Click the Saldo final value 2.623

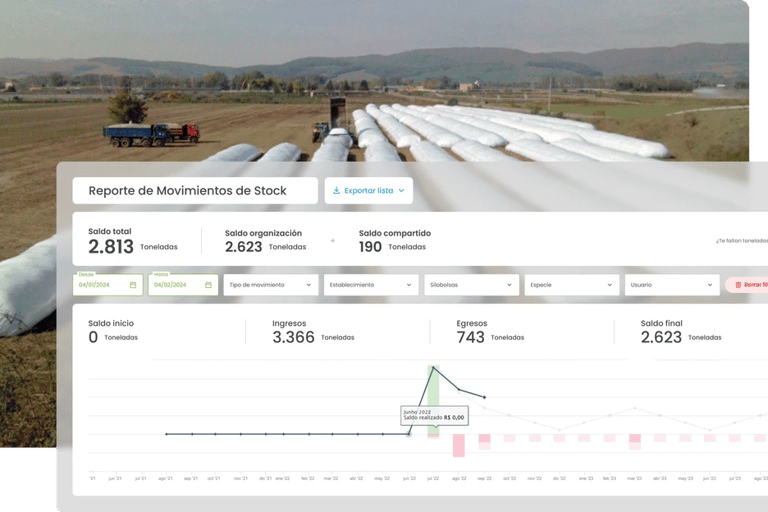click(661, 337)
